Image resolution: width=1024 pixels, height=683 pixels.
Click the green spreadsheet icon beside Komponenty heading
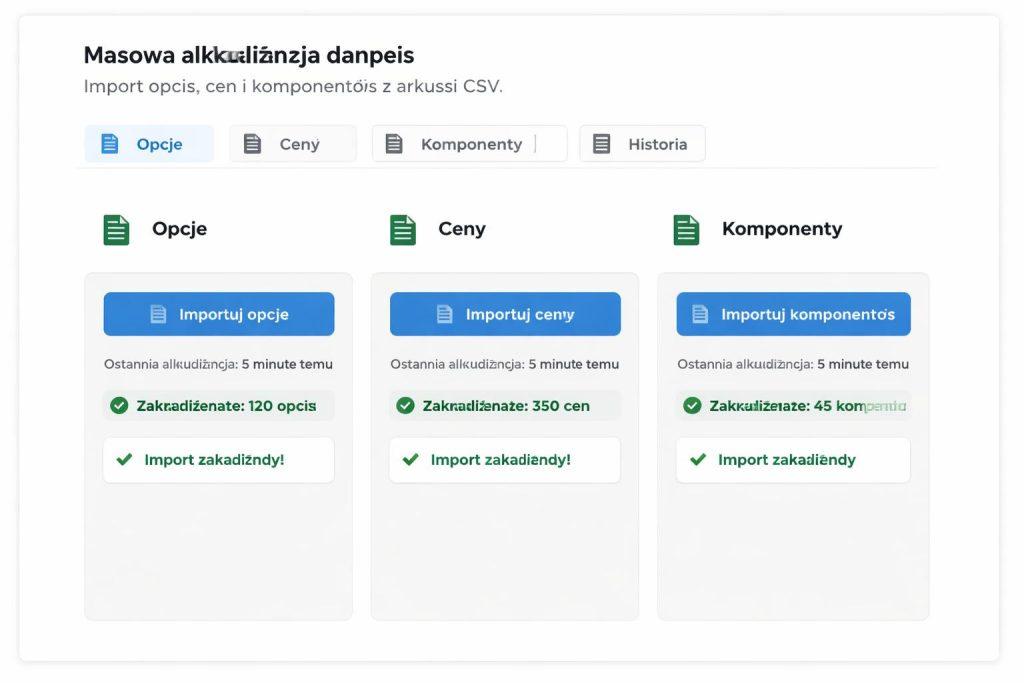[687, 229]
